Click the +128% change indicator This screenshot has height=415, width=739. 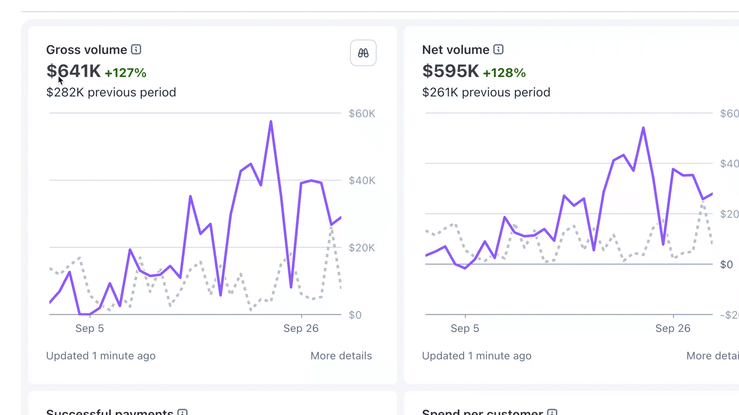(x=504, y=72)
